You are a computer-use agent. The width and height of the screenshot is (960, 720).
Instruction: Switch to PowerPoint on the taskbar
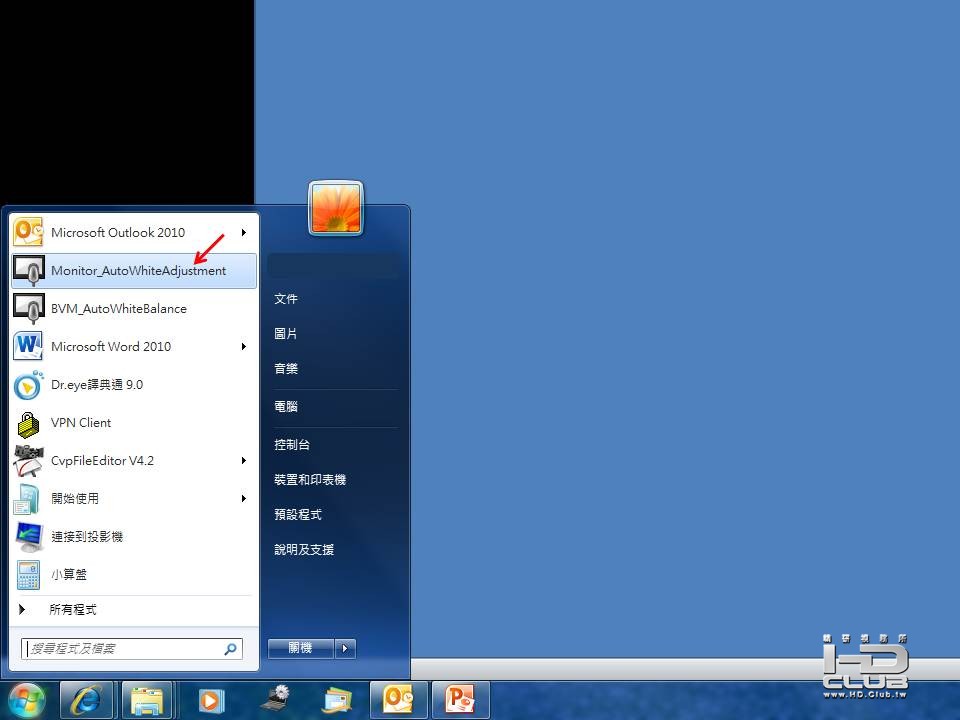[x=460, y=700]
